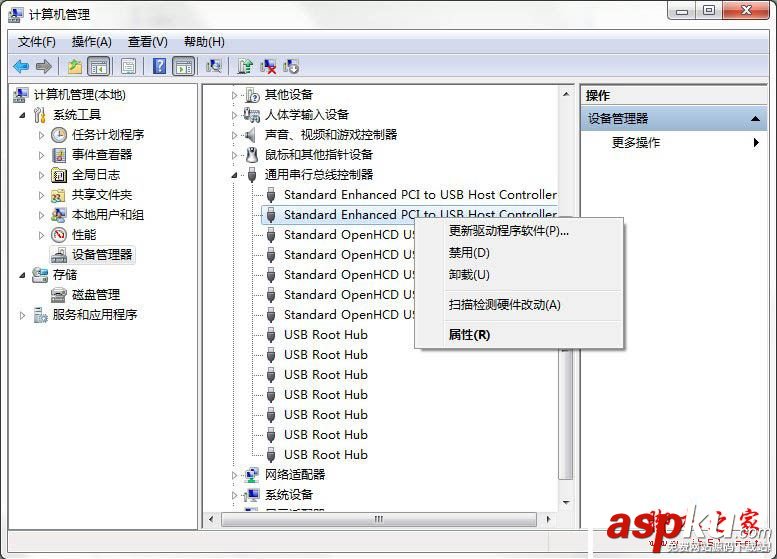The image size is (777, 559).
Task: Choose 扫描检测硬件改动(A) in context menu
Action: coord(519,305)
